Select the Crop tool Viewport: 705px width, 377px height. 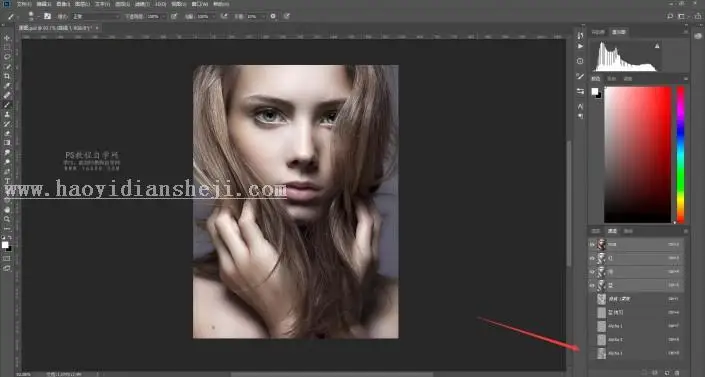coord(7,76)
